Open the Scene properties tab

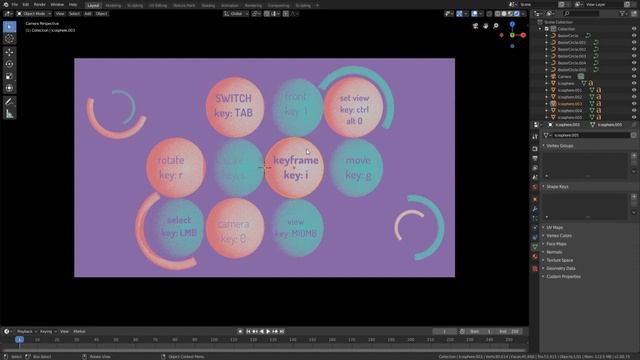tap(535, 178)
